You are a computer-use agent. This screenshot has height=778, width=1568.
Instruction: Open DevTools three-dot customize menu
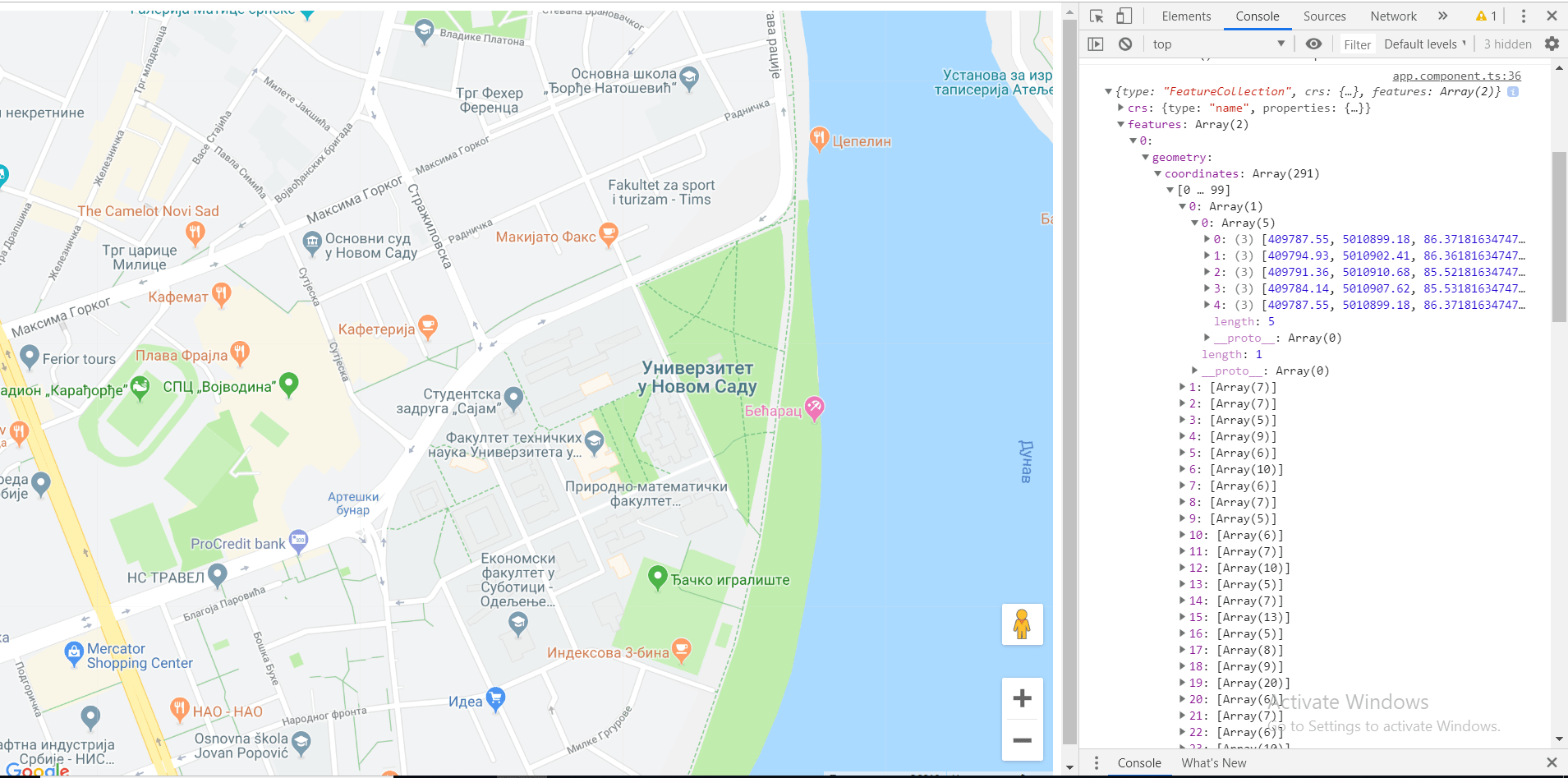click(x=1524, y=16)
